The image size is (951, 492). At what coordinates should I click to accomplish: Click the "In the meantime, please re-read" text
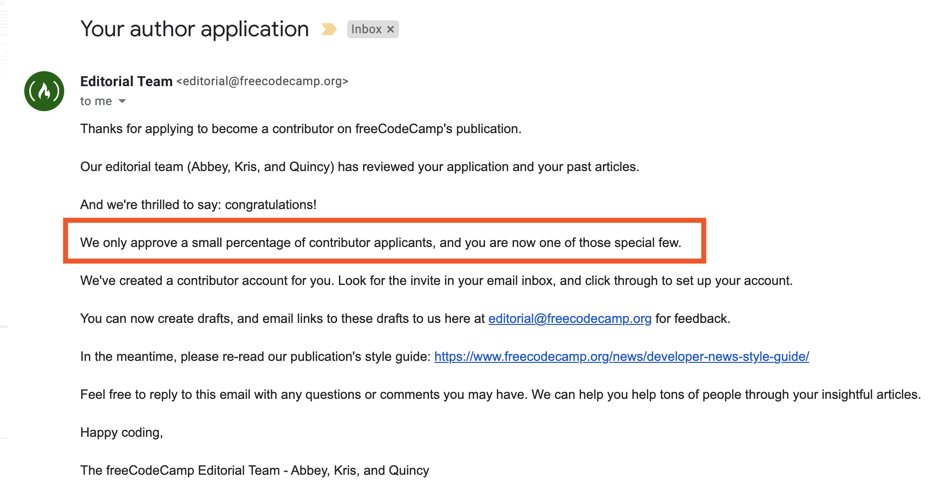coord(255,357)
